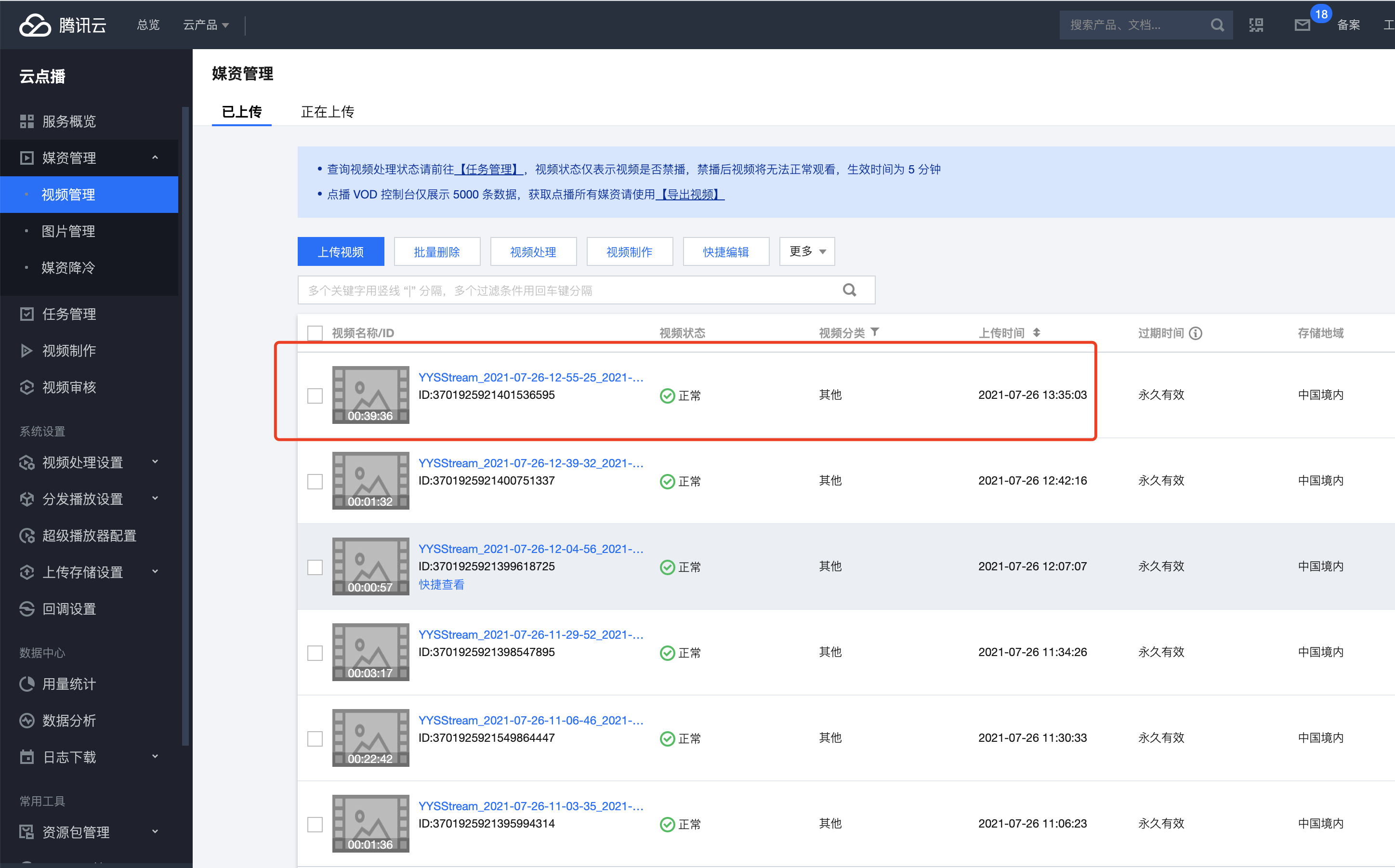
Task: Click the 快捷查看 link
Action: point(441,584)
